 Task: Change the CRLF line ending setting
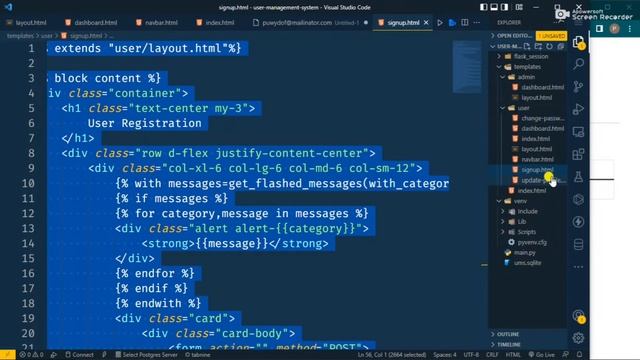coord(492,355)
